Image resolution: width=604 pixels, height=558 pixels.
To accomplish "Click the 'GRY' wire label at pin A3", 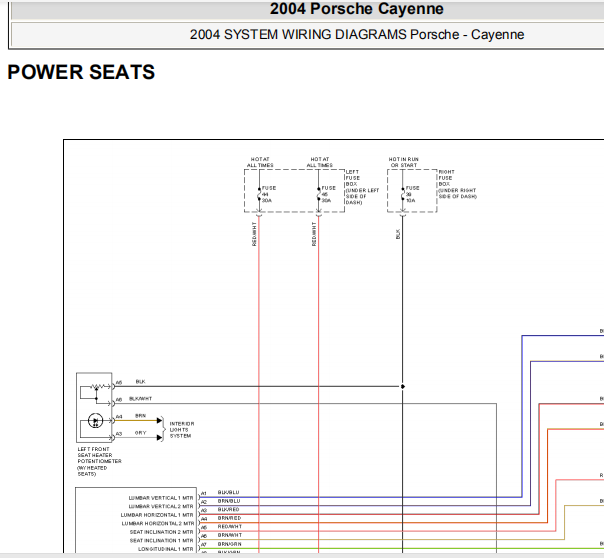I will pos(141,433).
